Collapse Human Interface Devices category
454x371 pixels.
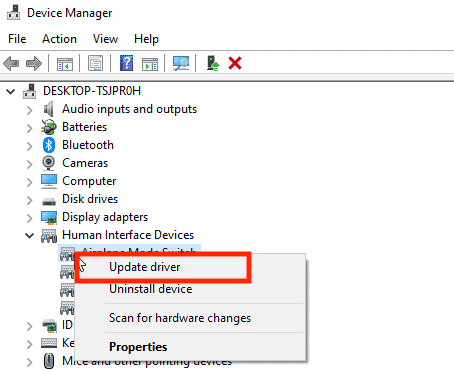(x=30, y=235)
